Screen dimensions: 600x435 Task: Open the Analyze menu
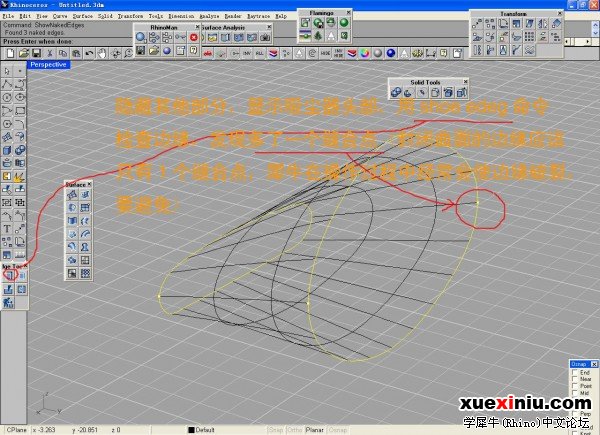tap(209, 16)
